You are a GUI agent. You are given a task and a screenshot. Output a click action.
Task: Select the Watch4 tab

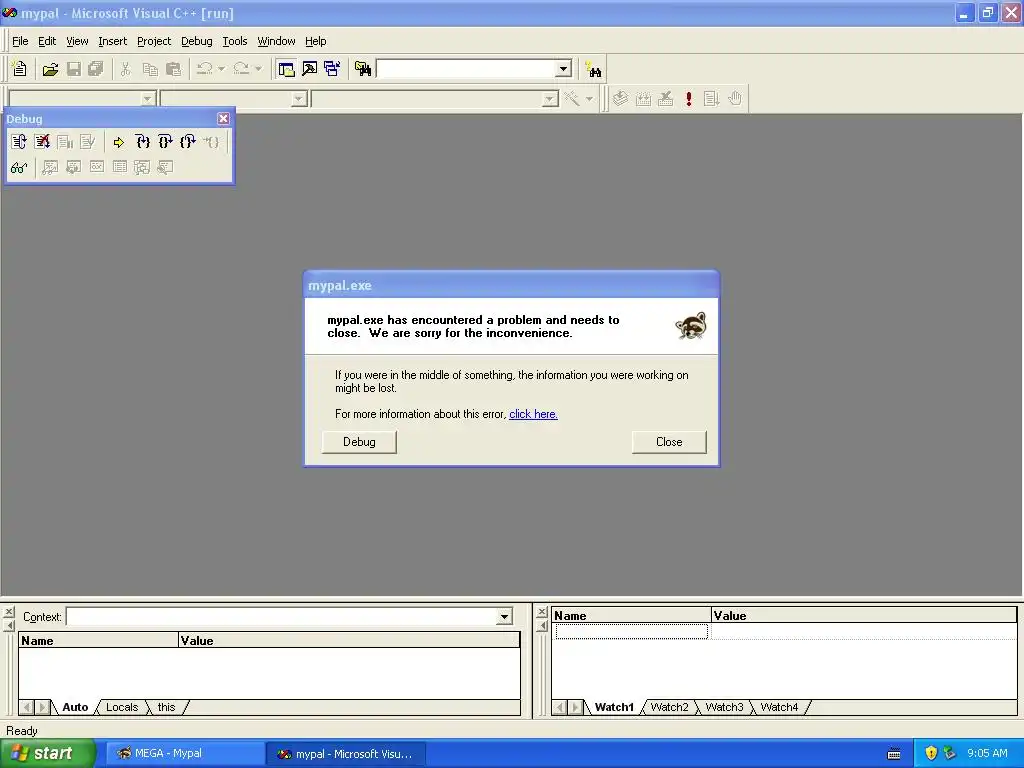click(779, 707)
